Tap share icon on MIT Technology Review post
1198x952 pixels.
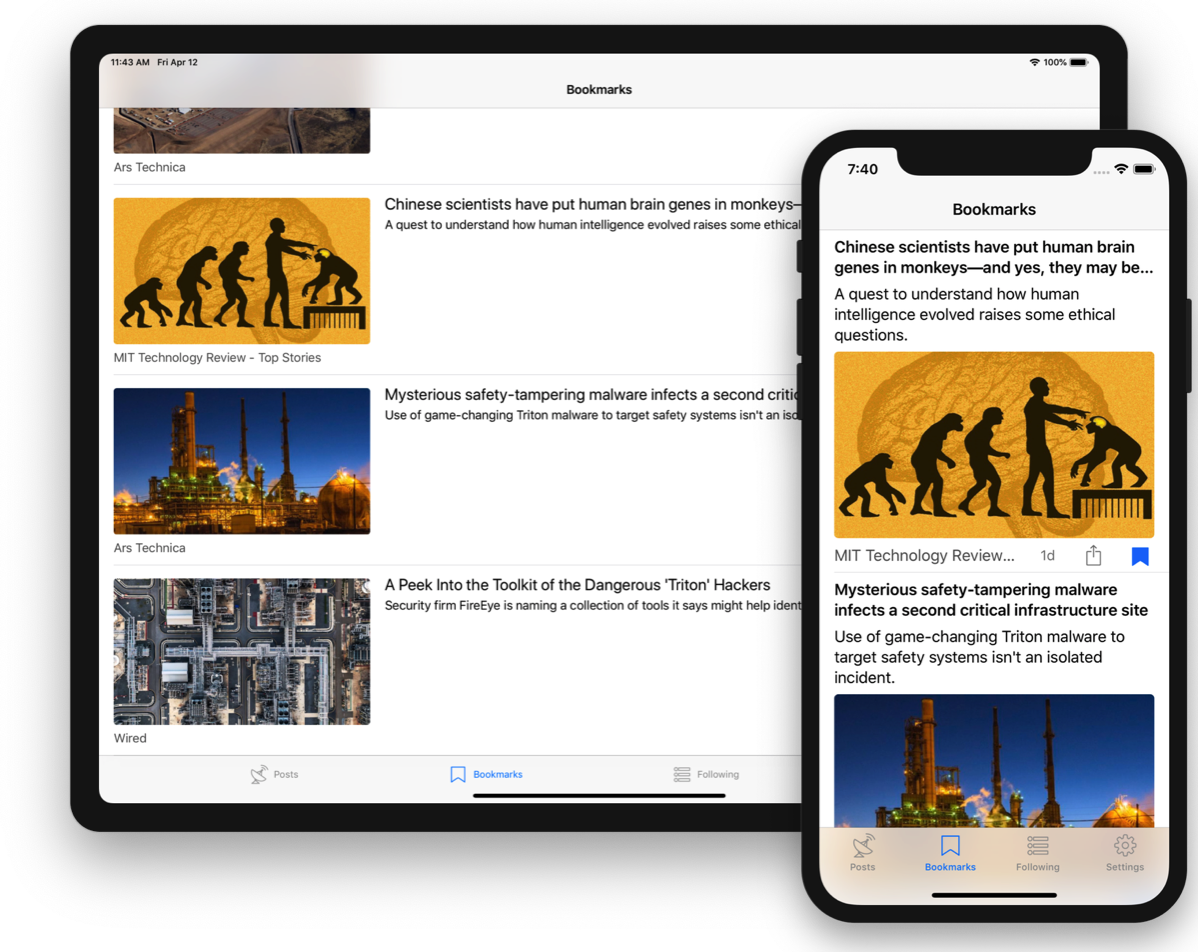click(1093, 555)
